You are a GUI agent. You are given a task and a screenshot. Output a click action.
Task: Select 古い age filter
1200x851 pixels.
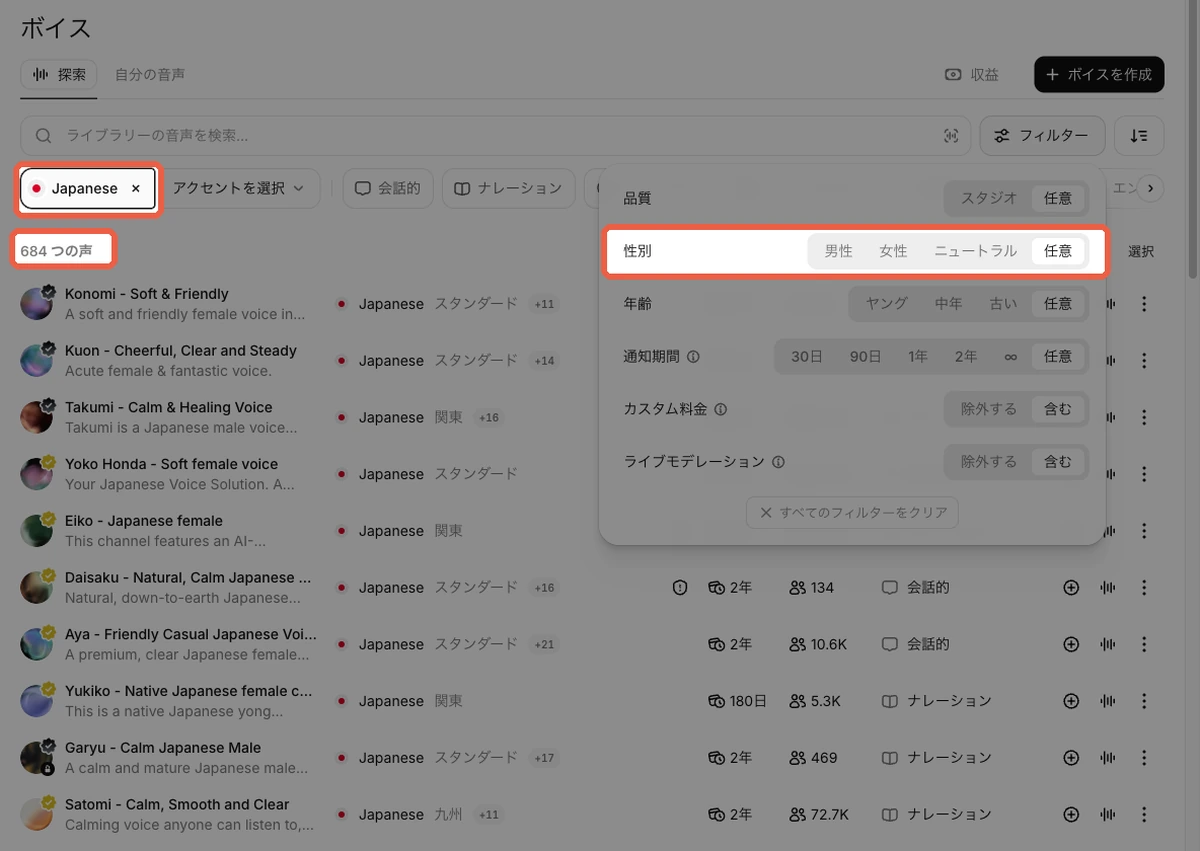[x=1003, y=303]
